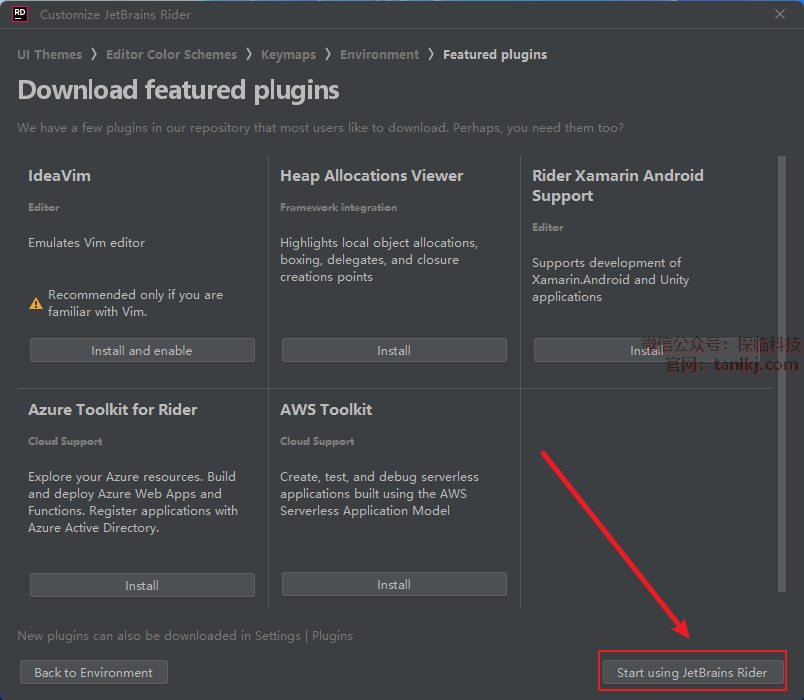Select the Environment breadcrumb
Image resolution: width=804 pixels, height=700 pixels.
(x=379, y=55)
